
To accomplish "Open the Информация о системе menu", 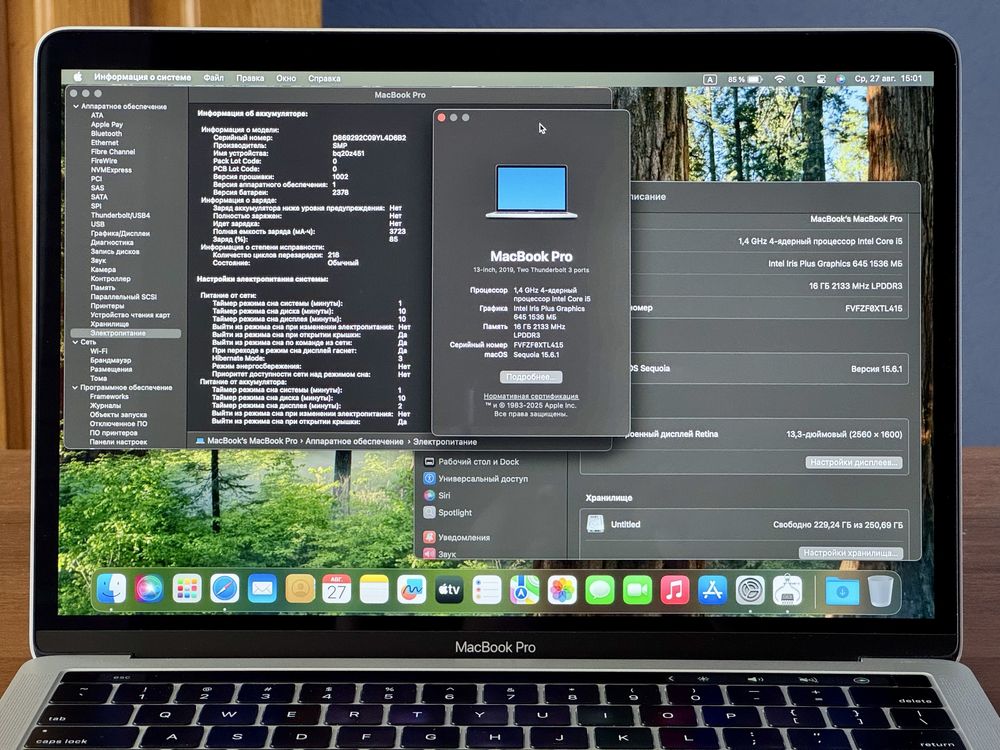I will pos(142,77).
